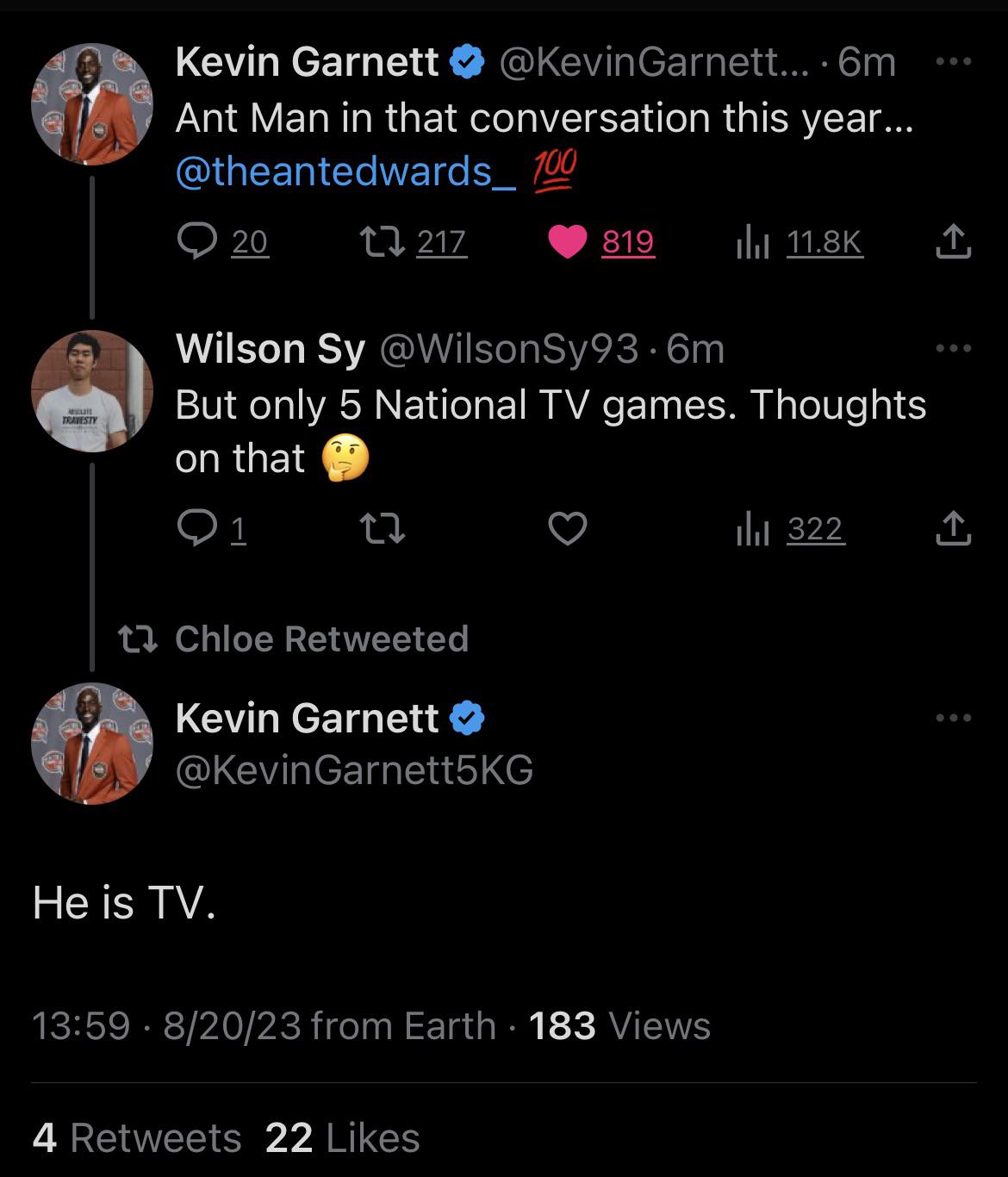Open more options on the Ant Man tweet
This screenshot has height=1177, width=1008.
[x=953, y=62]
